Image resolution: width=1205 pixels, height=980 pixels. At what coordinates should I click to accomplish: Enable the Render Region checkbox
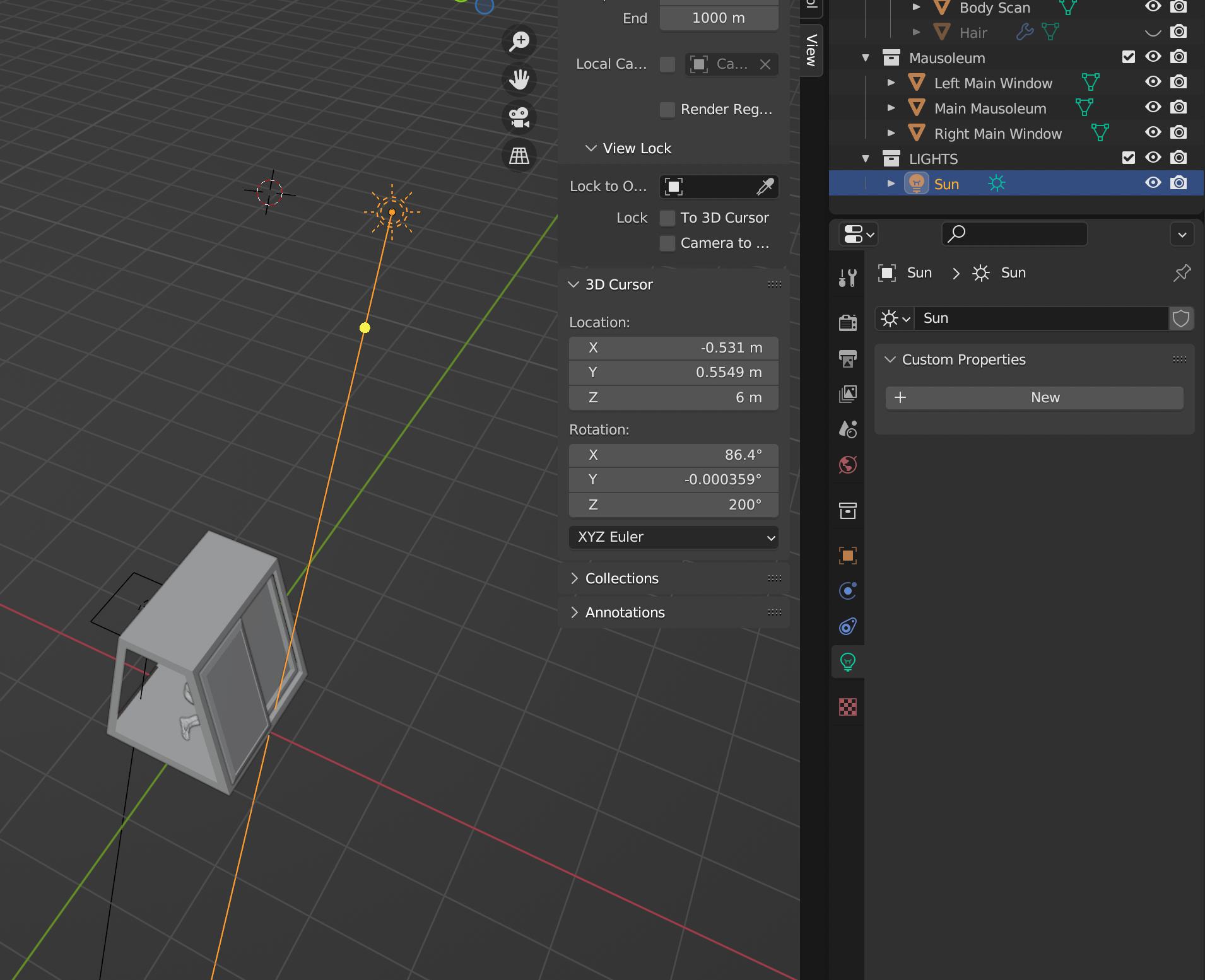point(667,110)
